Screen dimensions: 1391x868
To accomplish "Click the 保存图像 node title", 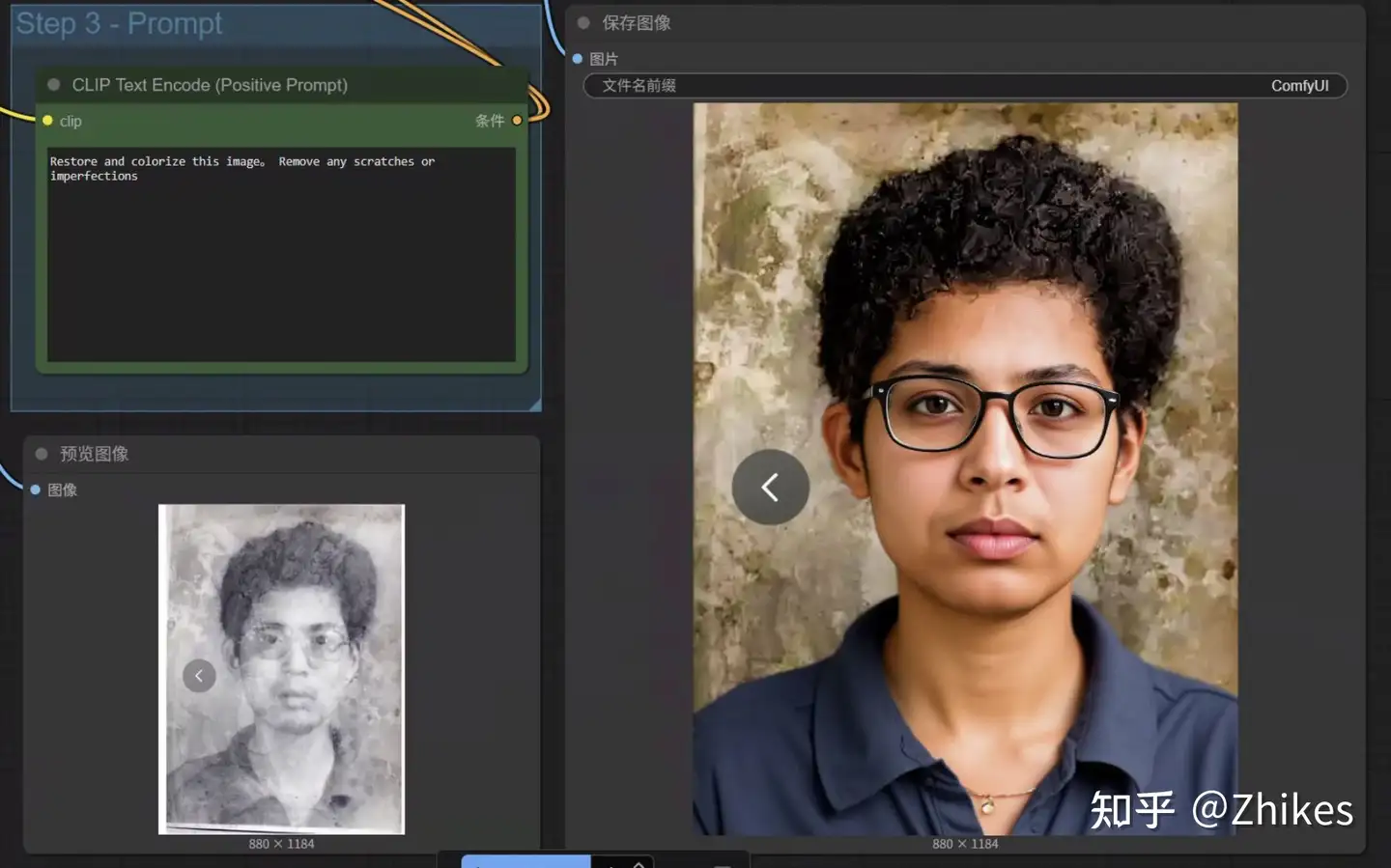I will 637,22.
